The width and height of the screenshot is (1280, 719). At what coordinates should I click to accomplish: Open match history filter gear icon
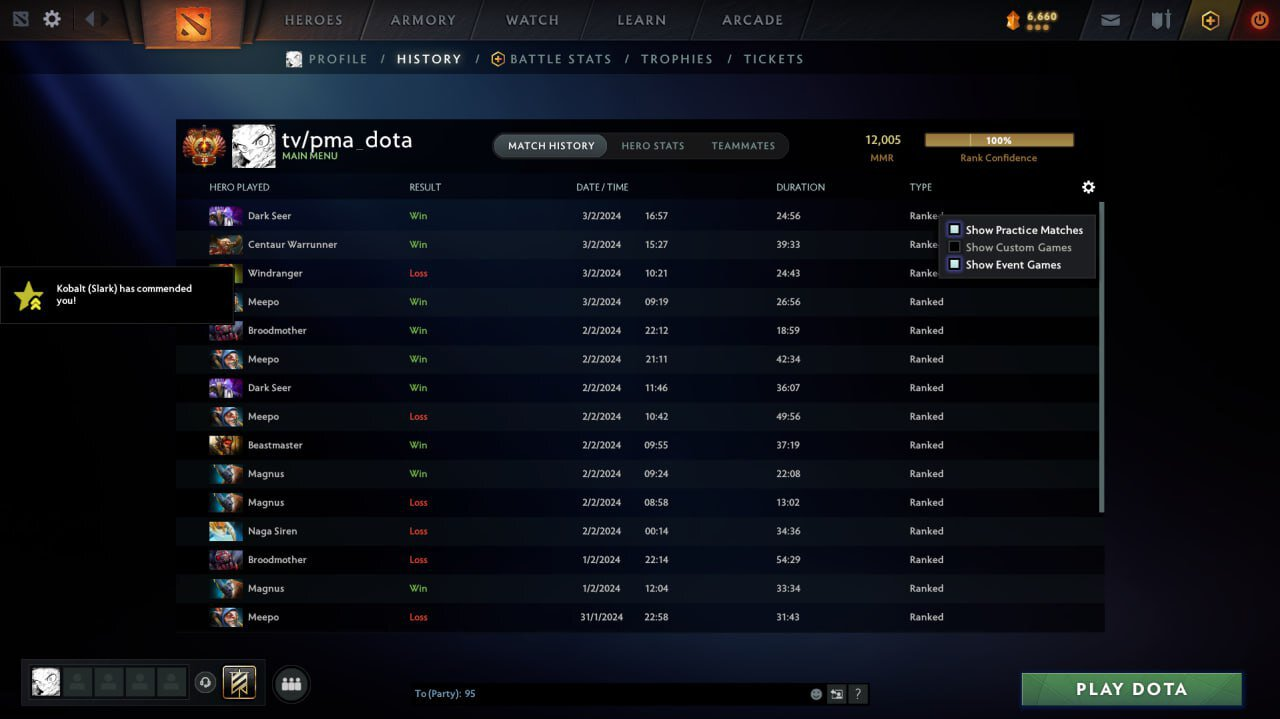coord(1088,187)
